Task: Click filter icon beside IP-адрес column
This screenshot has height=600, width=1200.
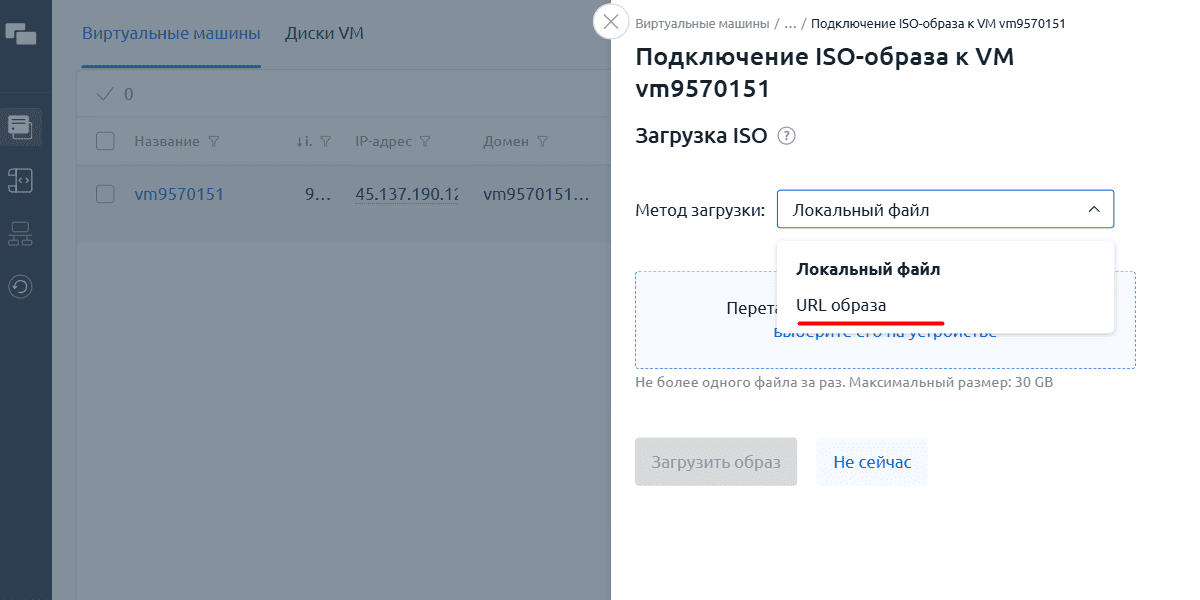Action: (425, 142)
